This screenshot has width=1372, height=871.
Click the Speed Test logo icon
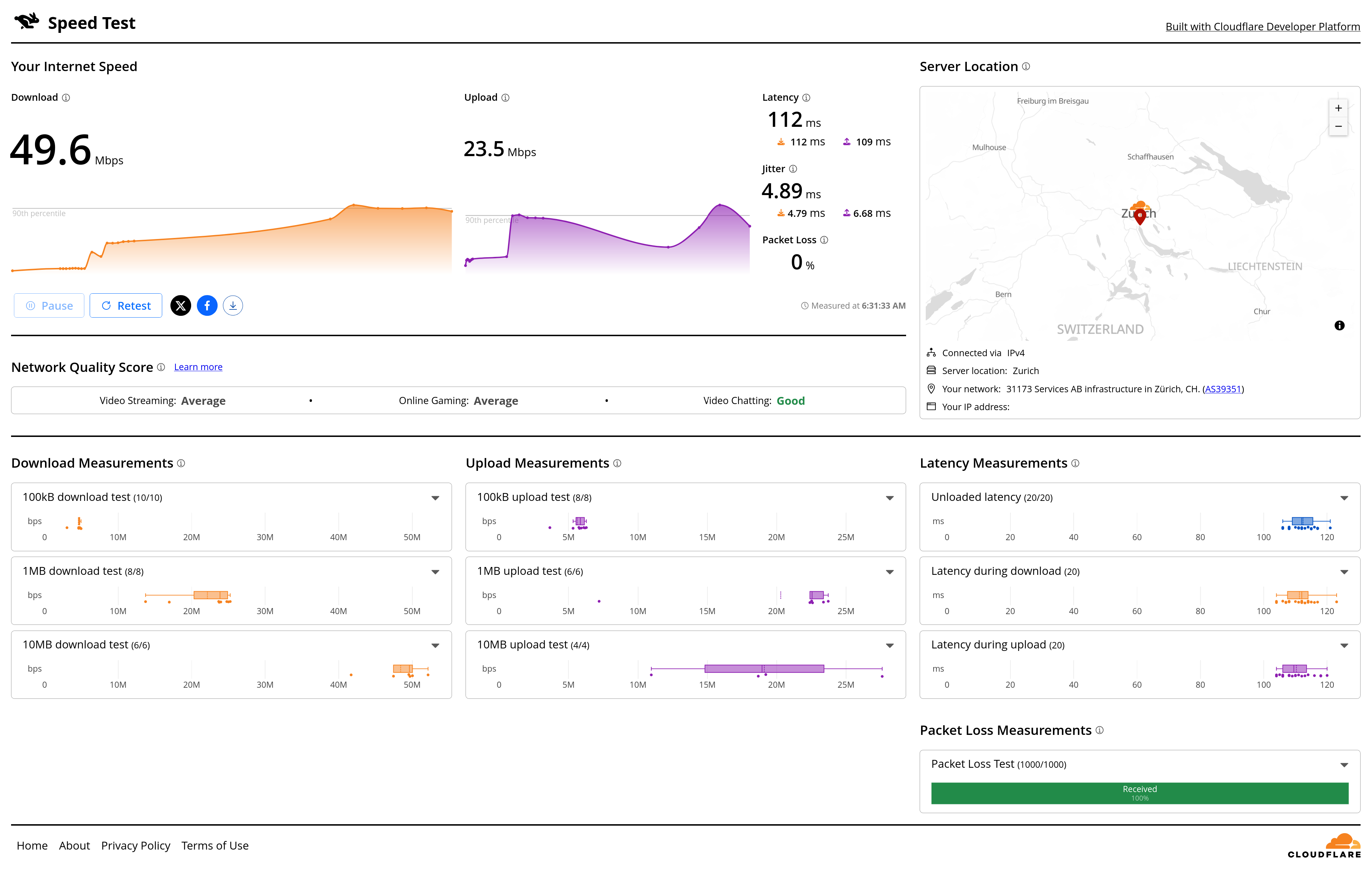tap(26, 22)
